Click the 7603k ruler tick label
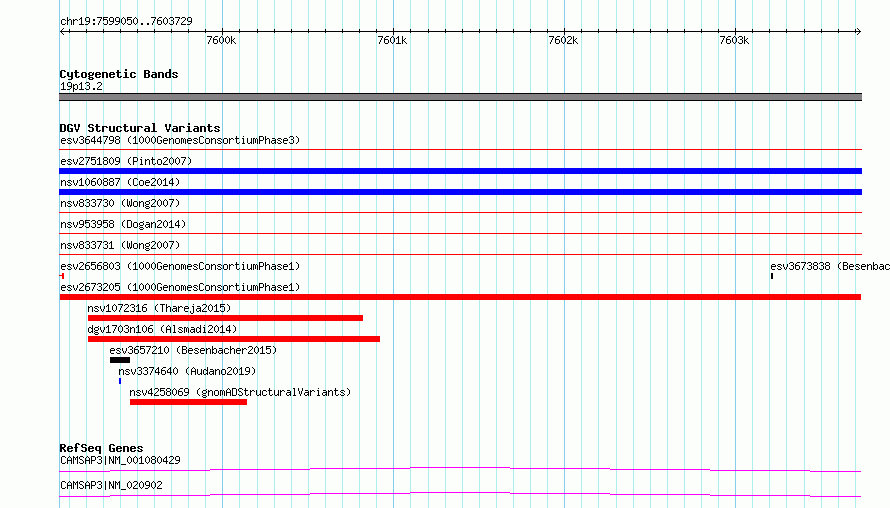The width and height of the screenshot is (890, 508). point(734,40)
